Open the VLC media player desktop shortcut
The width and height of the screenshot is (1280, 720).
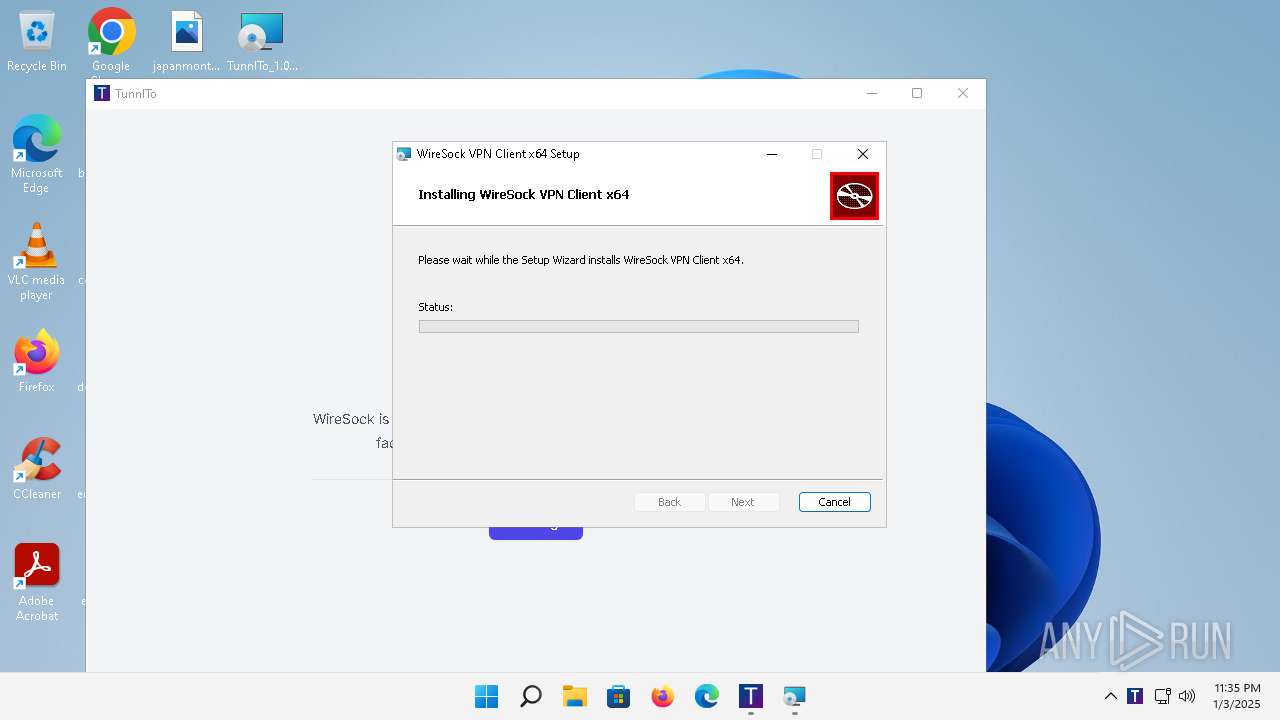[37, 262]
